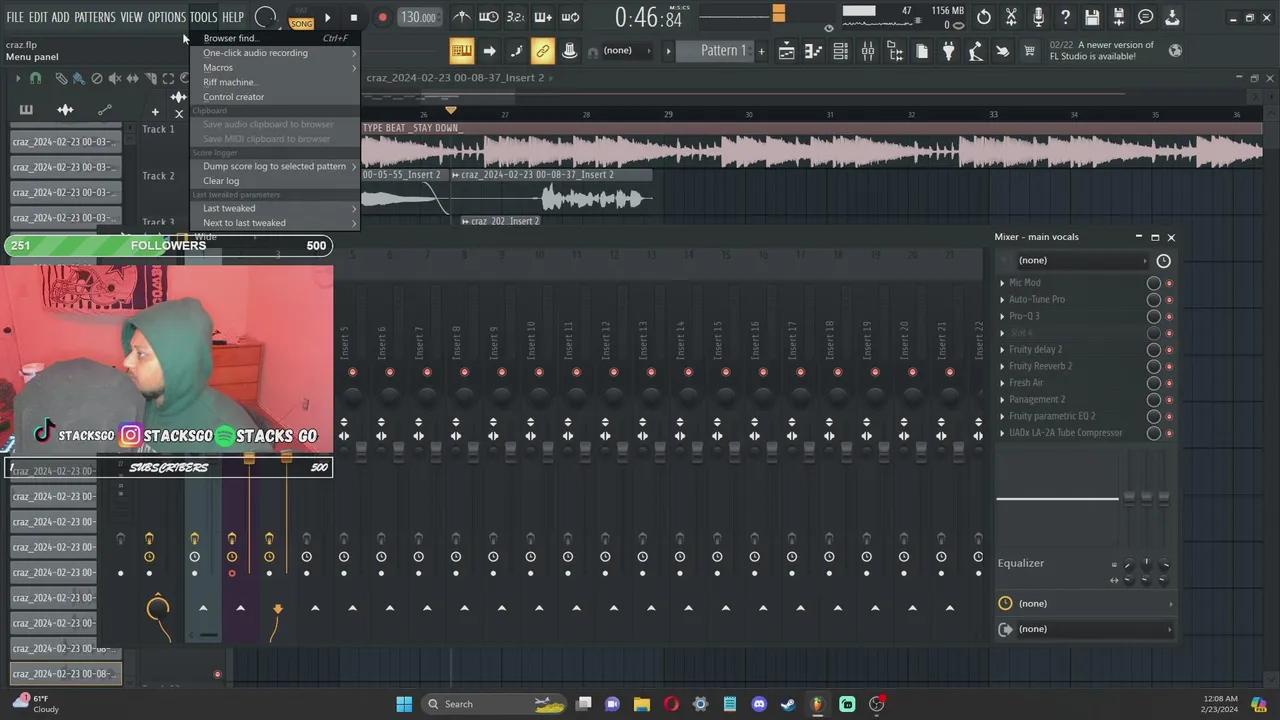Image resolution: width=1280 pixels, height=720 pixels.
Task: Open the Playlist view icon
Action: pos(787,51)
